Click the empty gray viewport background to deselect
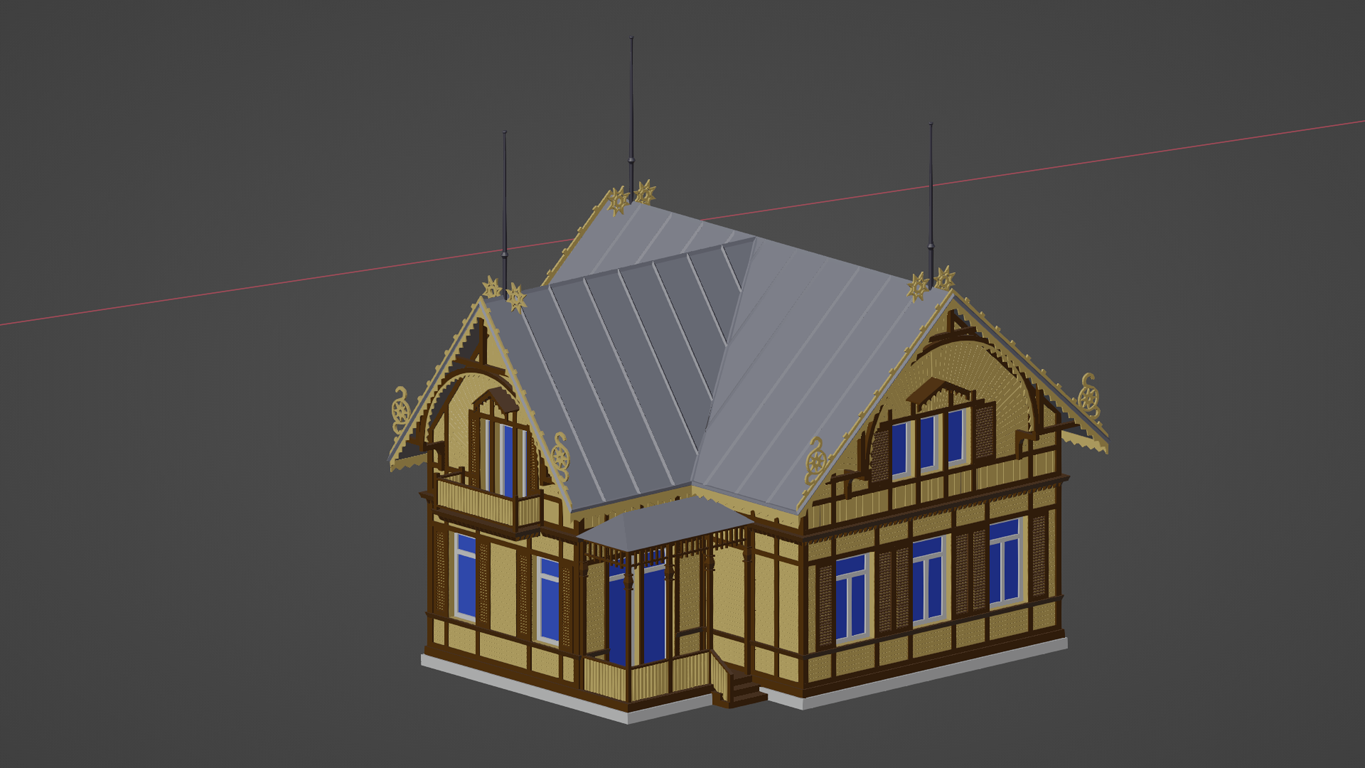 coord(200,600)
